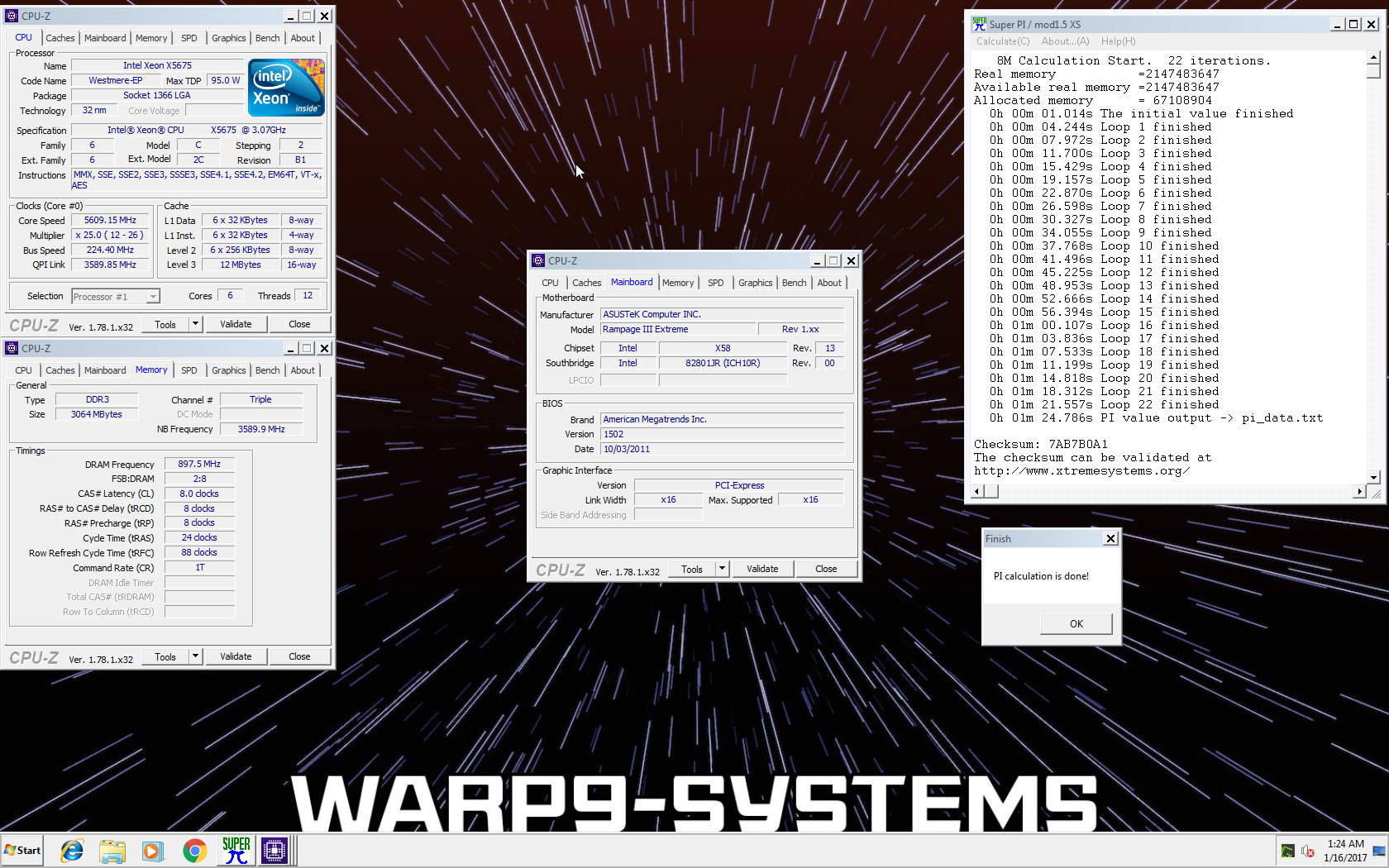Click the Start button
This screenshot has width=1389, height=868.
click(22, 850)
